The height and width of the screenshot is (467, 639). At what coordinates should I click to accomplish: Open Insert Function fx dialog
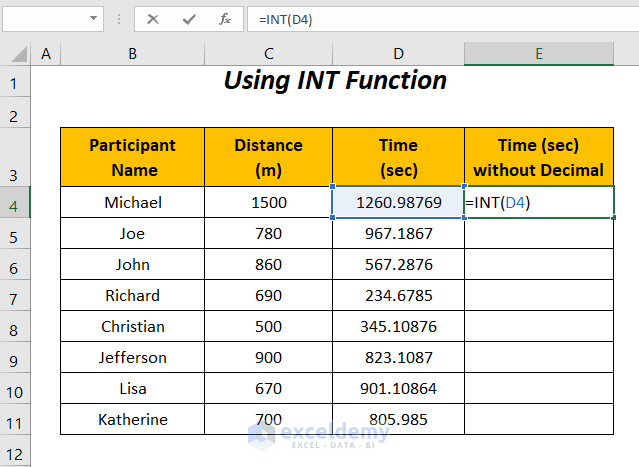point(225,18)
